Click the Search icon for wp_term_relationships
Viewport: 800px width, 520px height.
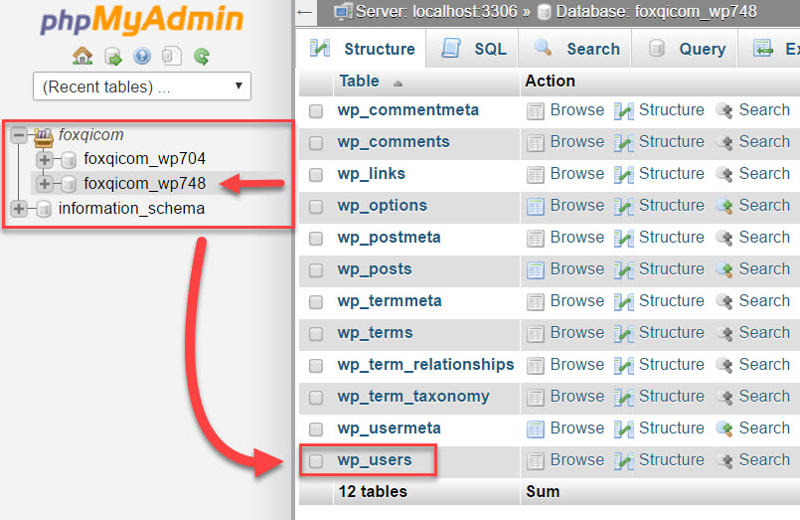coord(724,365)
